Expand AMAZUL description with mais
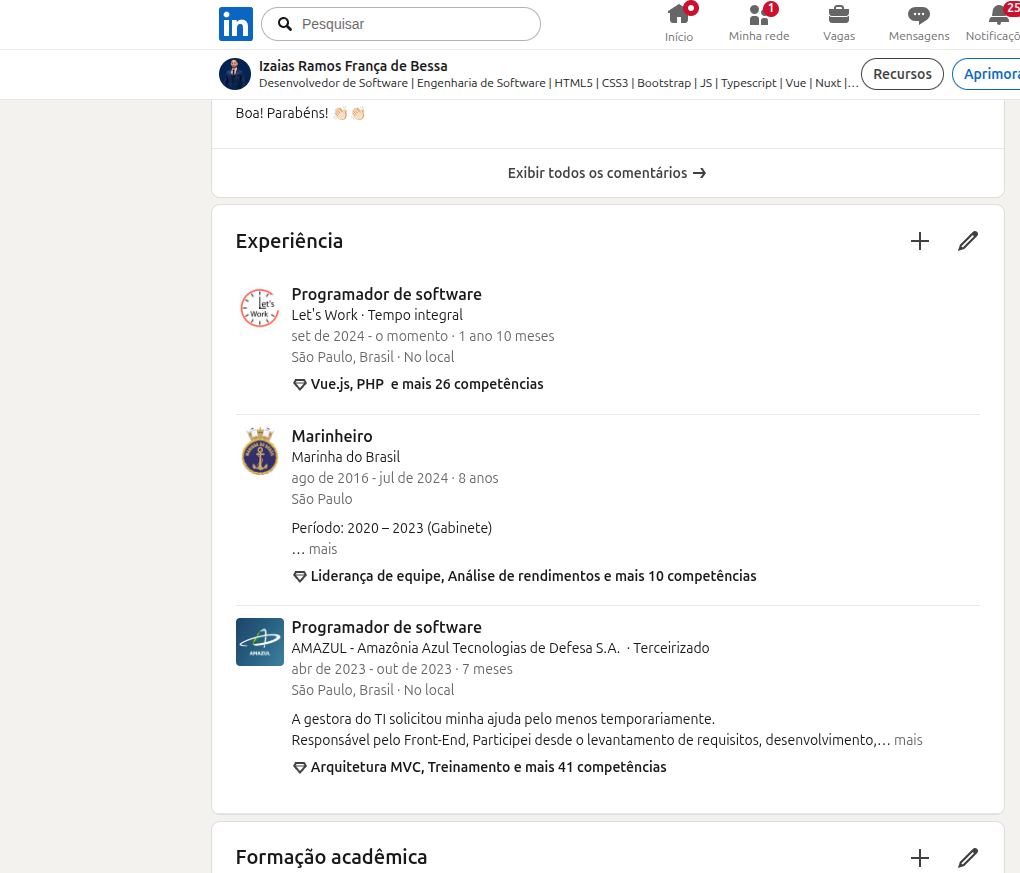This screenshot has width=1020, height=873. coord(908,740)
